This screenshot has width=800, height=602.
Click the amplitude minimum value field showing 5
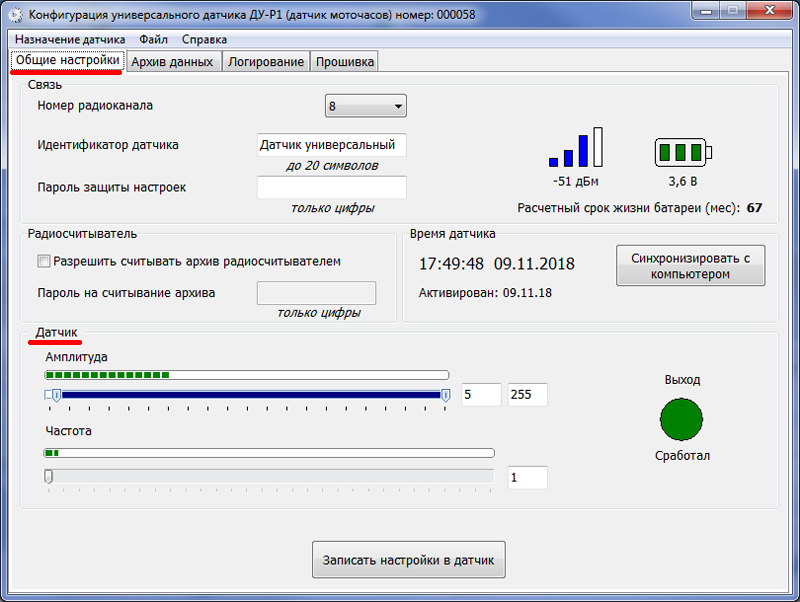point(481,394)
